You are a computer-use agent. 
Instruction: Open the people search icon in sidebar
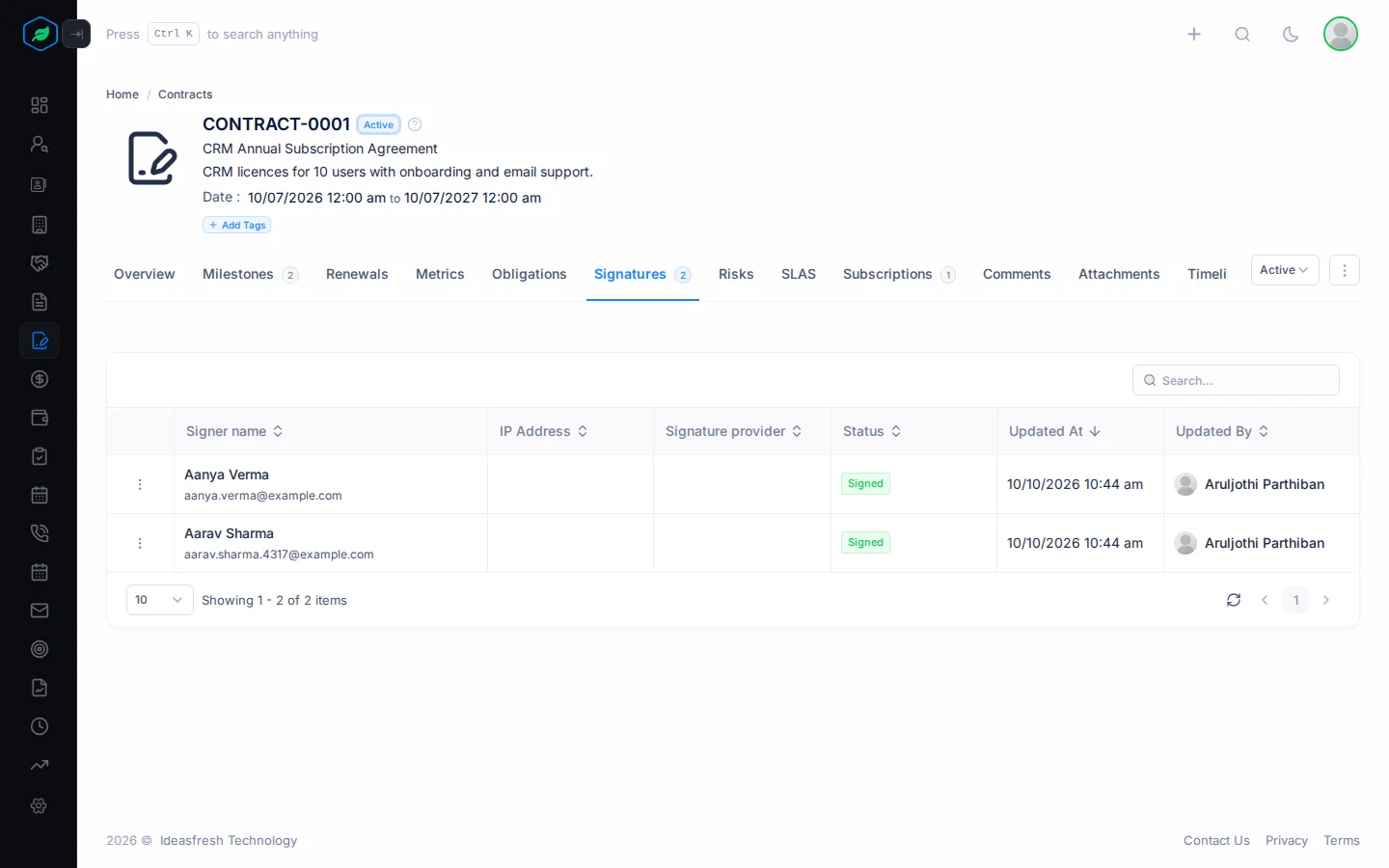[x=40, y=144]
